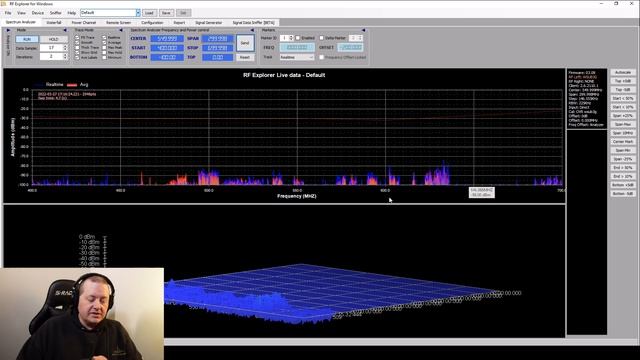Toggle the Axis Labels checkbox

[x=77, y=58]
